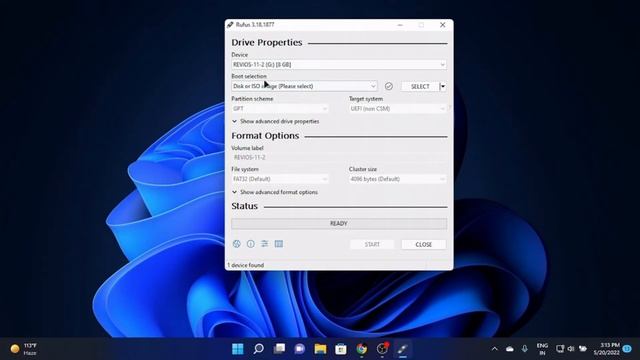Open the round app with red badge

382,349
